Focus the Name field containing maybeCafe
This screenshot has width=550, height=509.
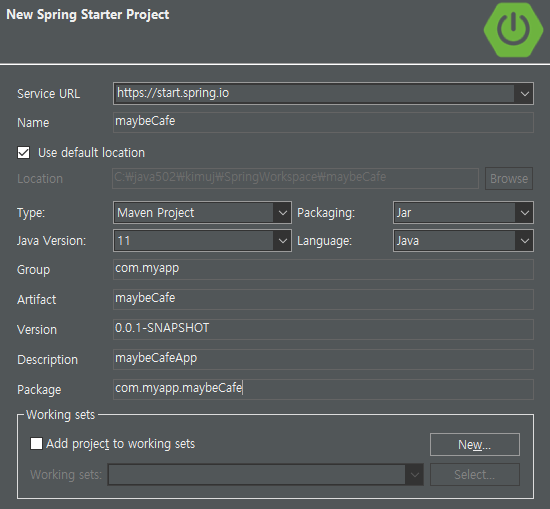click(x=323, y=122)
